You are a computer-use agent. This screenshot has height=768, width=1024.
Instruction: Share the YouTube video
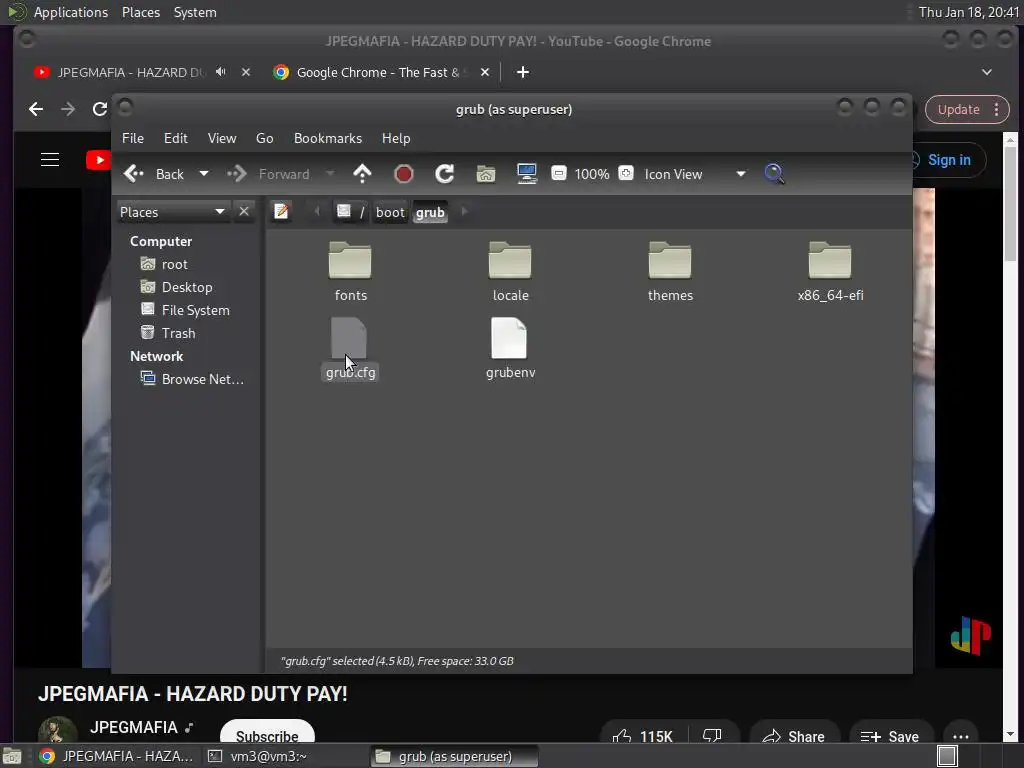(793, 736)
